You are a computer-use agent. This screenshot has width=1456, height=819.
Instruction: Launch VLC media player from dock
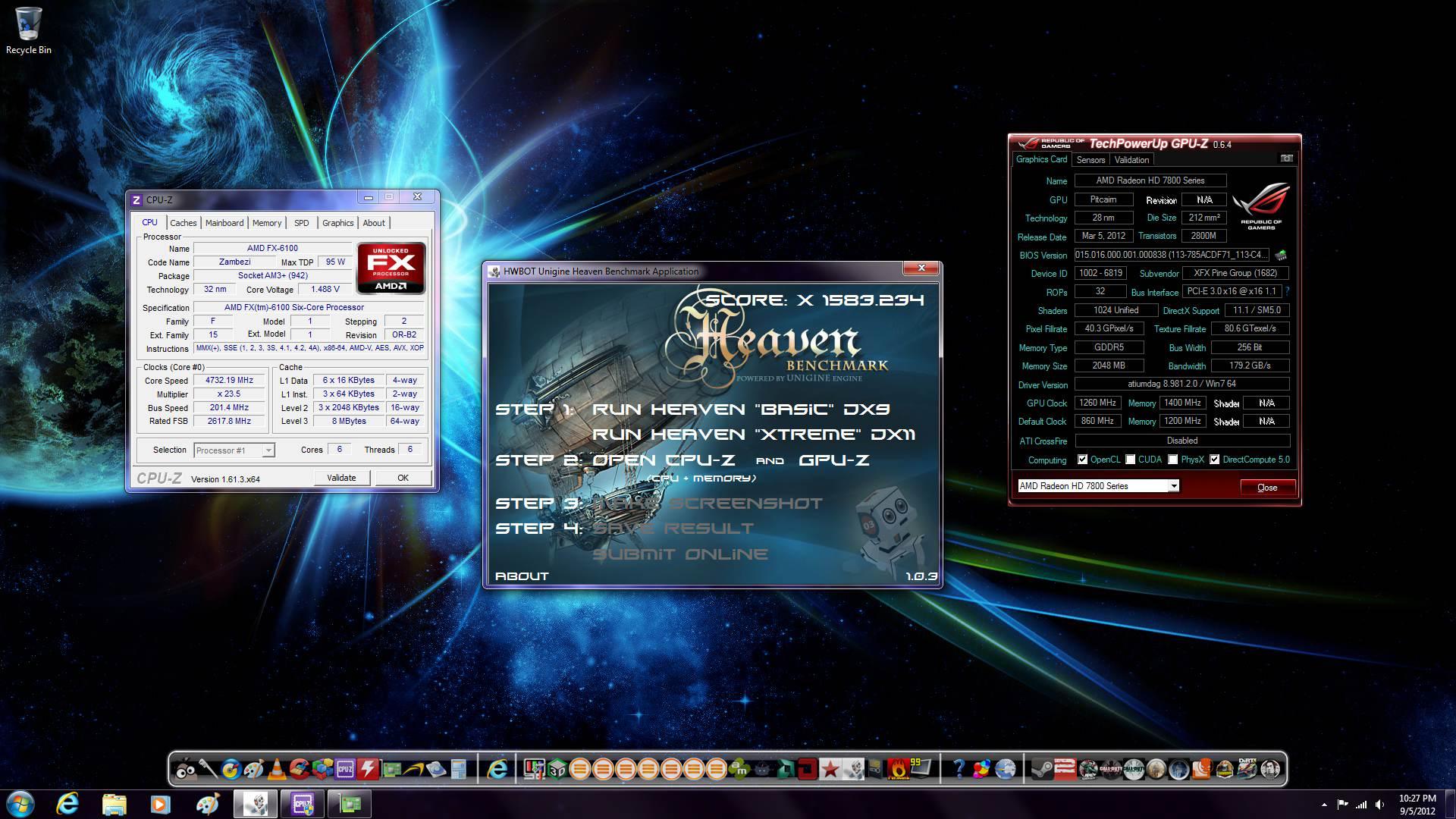point(277,770)
